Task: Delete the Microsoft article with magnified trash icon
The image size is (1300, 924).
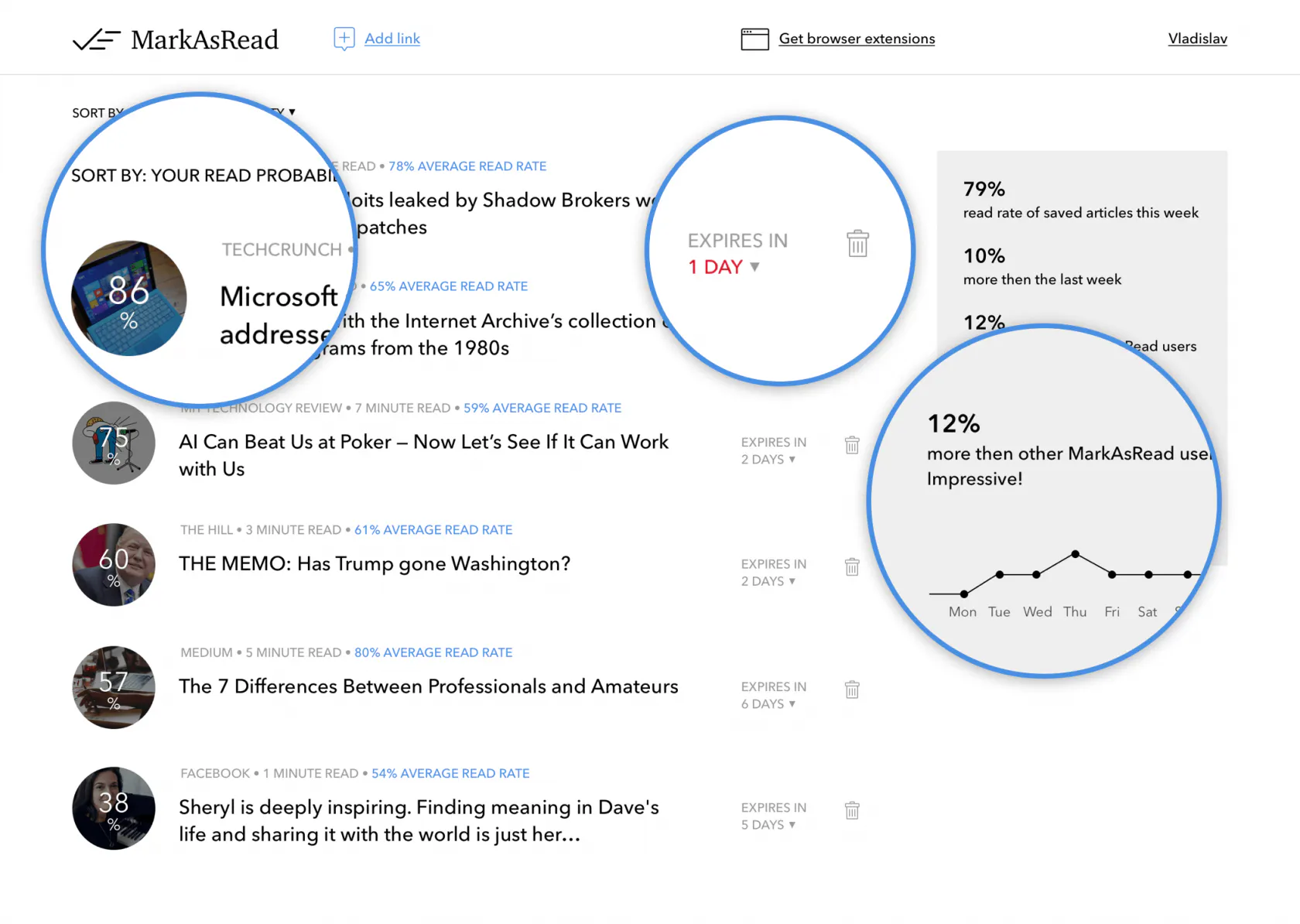Action: (x=857, y=244)
